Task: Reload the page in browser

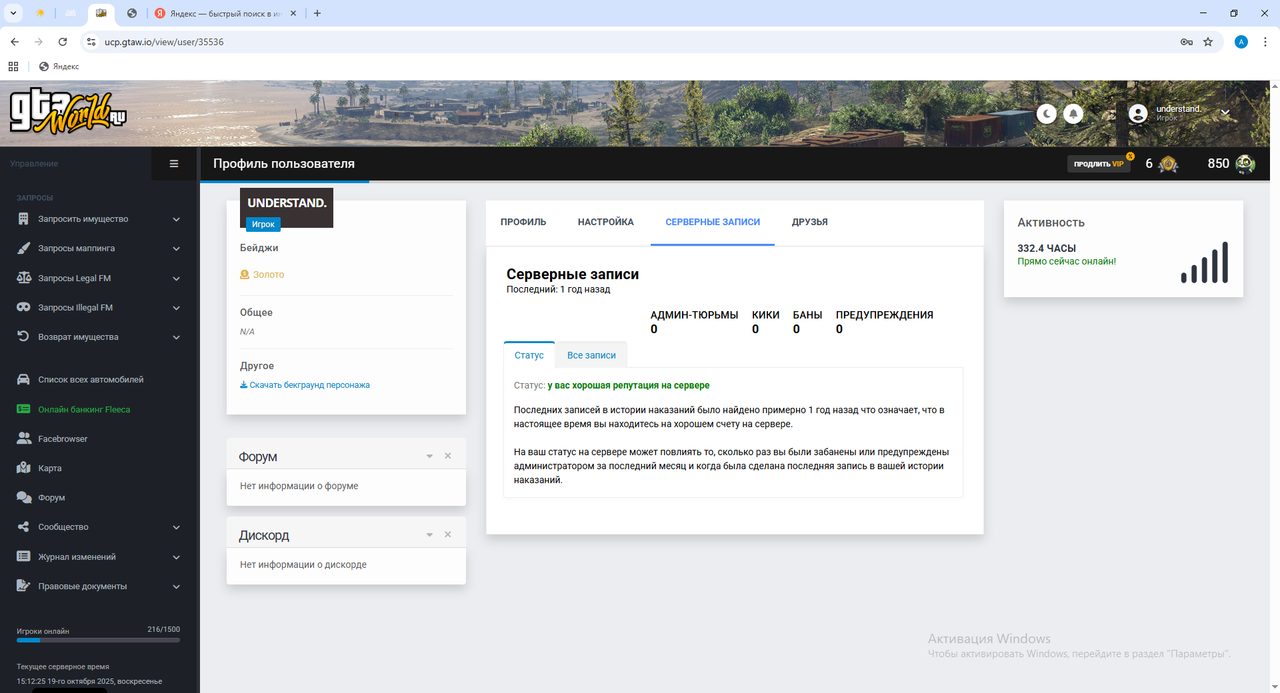Action: coord(63,42)
